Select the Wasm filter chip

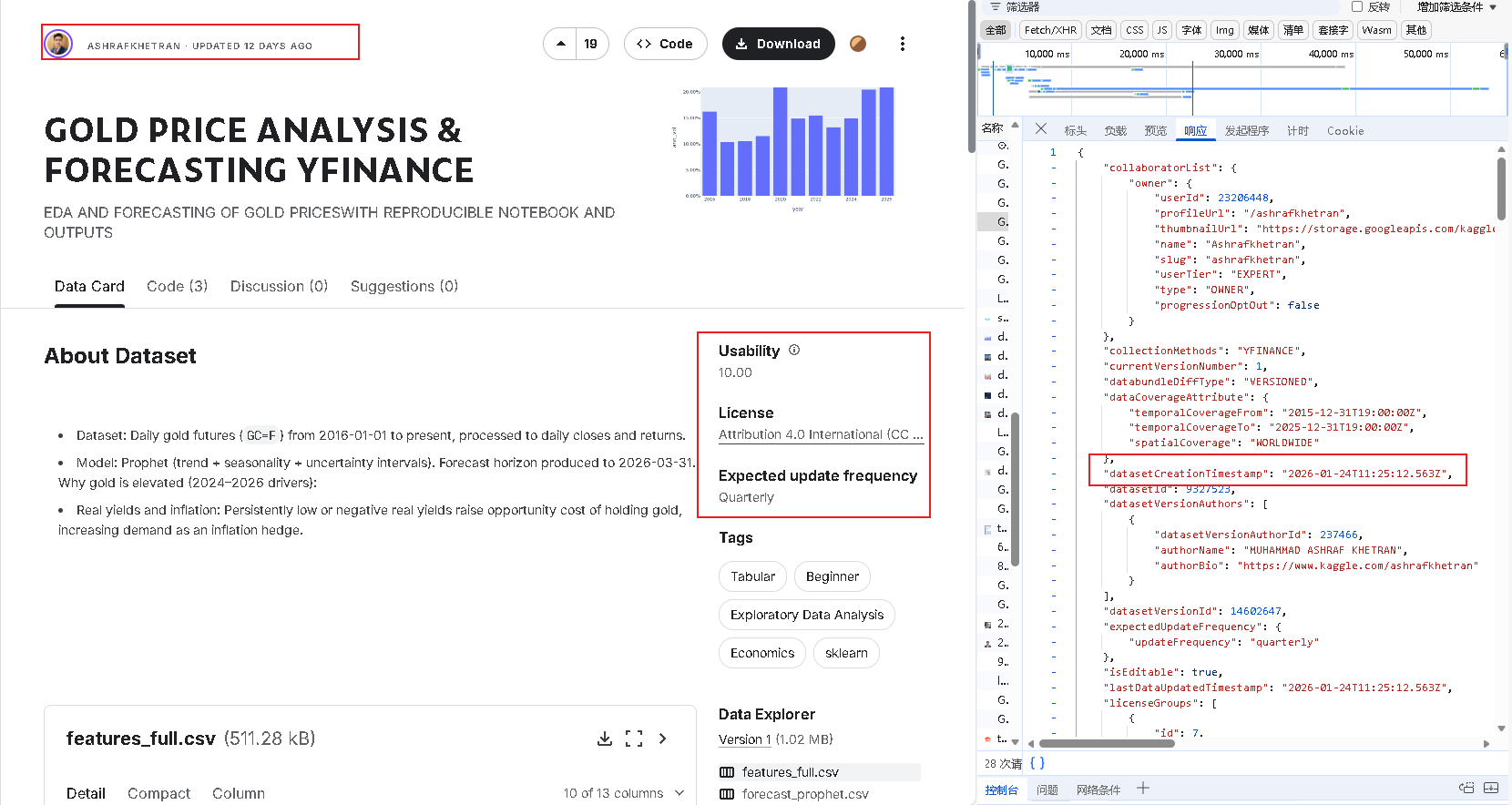click(1376, 30)
